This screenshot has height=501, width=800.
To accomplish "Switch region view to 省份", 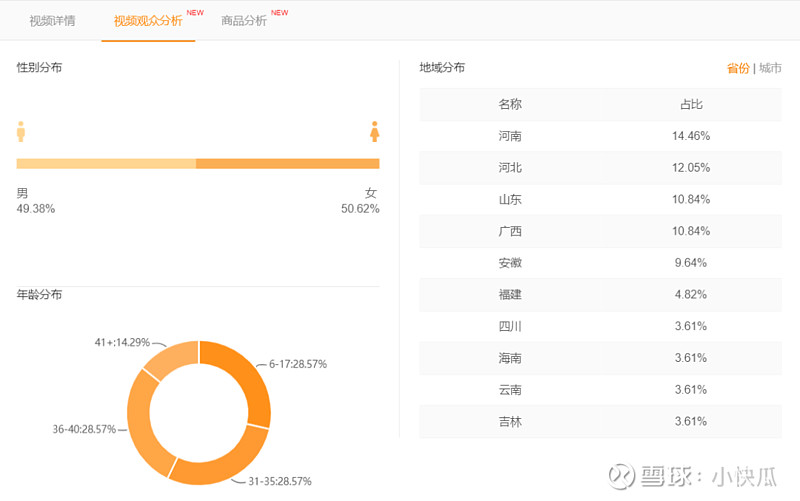I will tap(738, 68).
